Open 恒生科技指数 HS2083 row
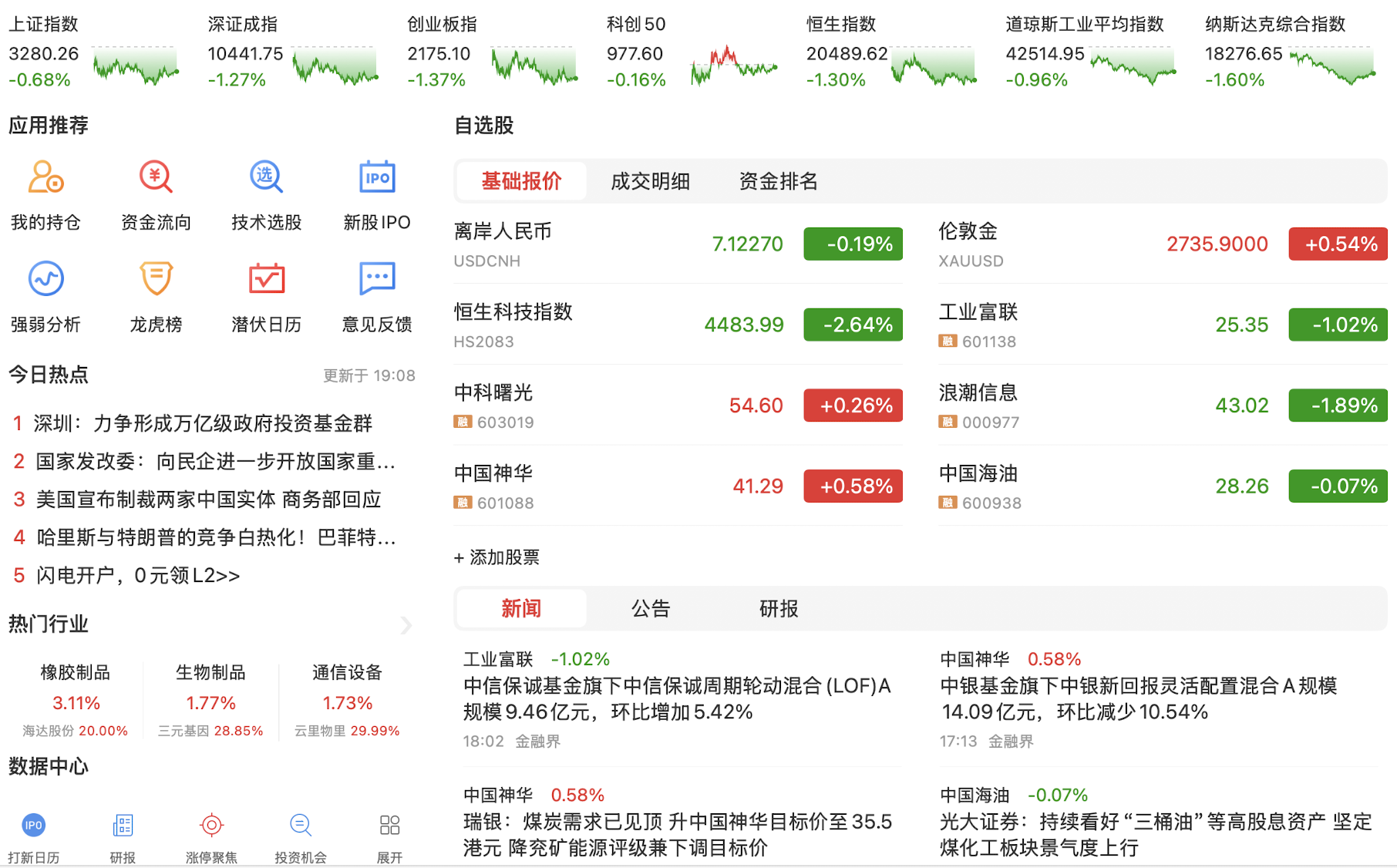1397x868 pixels. (678, 325)
